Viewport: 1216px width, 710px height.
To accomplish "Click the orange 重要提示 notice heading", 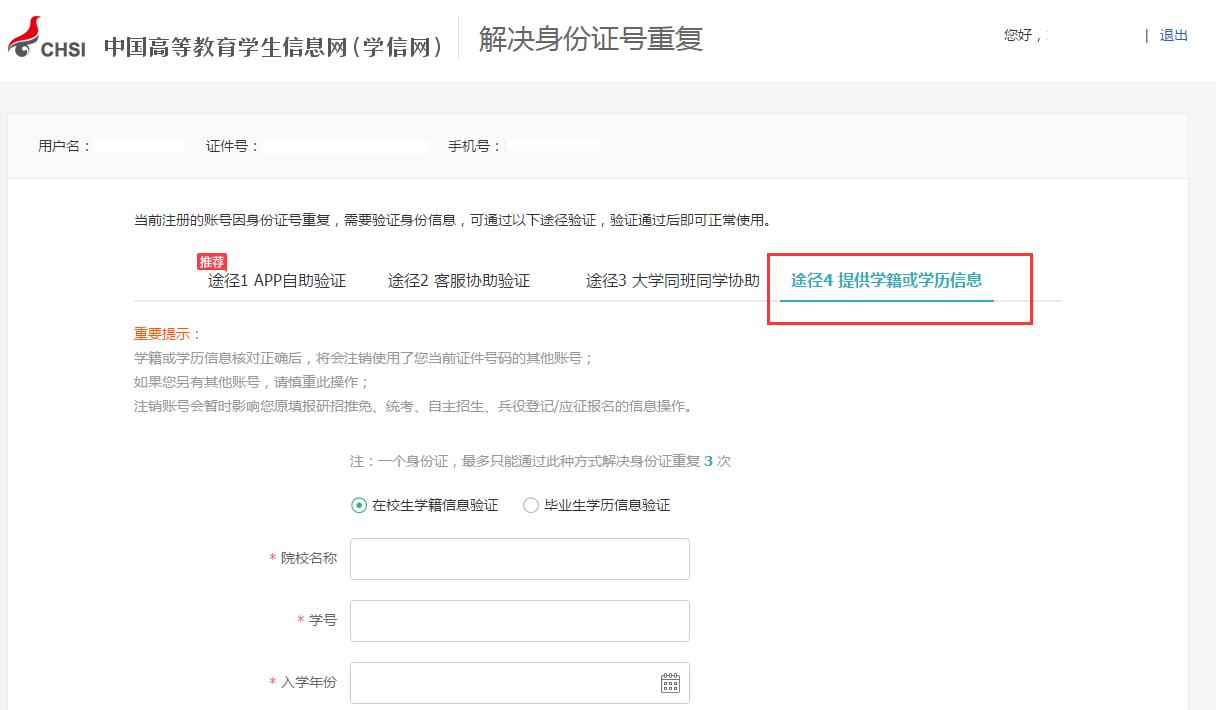I will click(x=167, y=334).
